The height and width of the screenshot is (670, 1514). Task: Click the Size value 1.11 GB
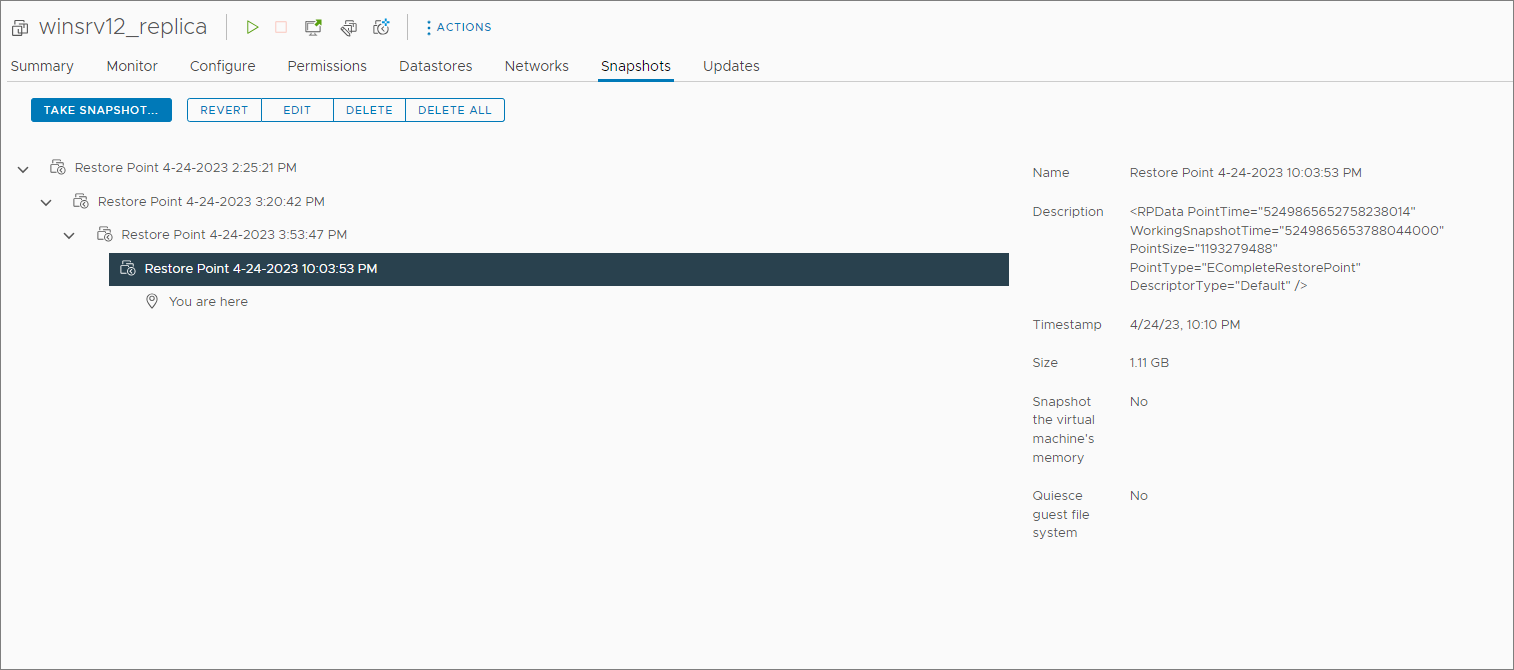[x=1149, y=363]
